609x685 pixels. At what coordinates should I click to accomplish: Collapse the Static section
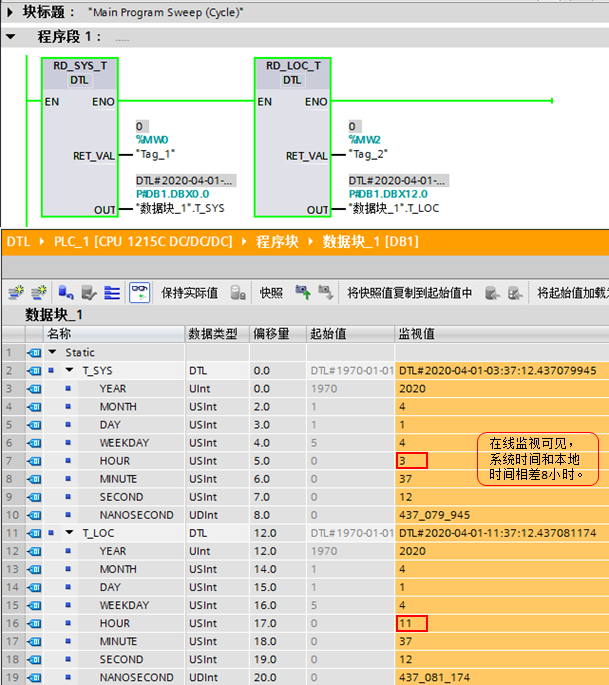pyautogui.click(x=52, y=352)
